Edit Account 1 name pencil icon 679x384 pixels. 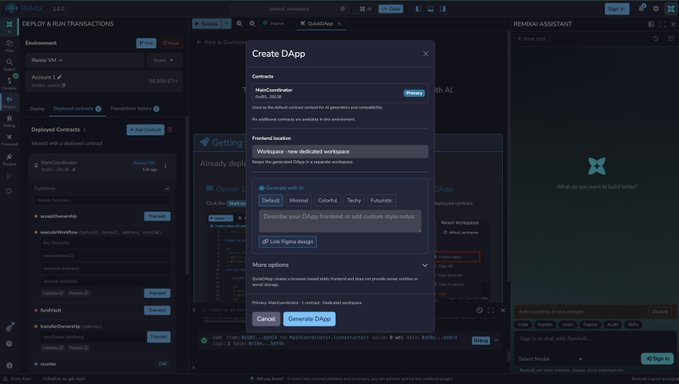coord(59,77)
